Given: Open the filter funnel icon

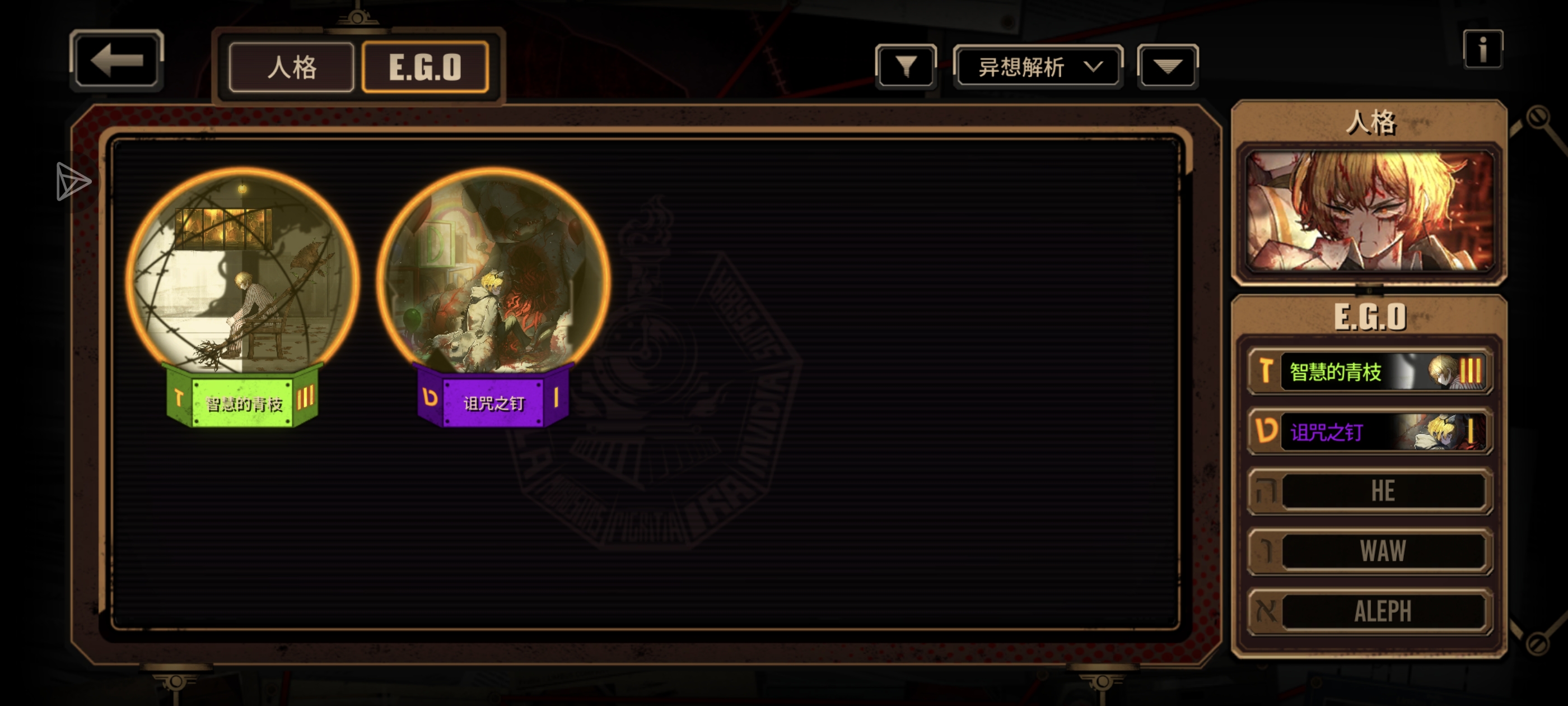Looking at the screenshot, I should [x=906, y=66].
